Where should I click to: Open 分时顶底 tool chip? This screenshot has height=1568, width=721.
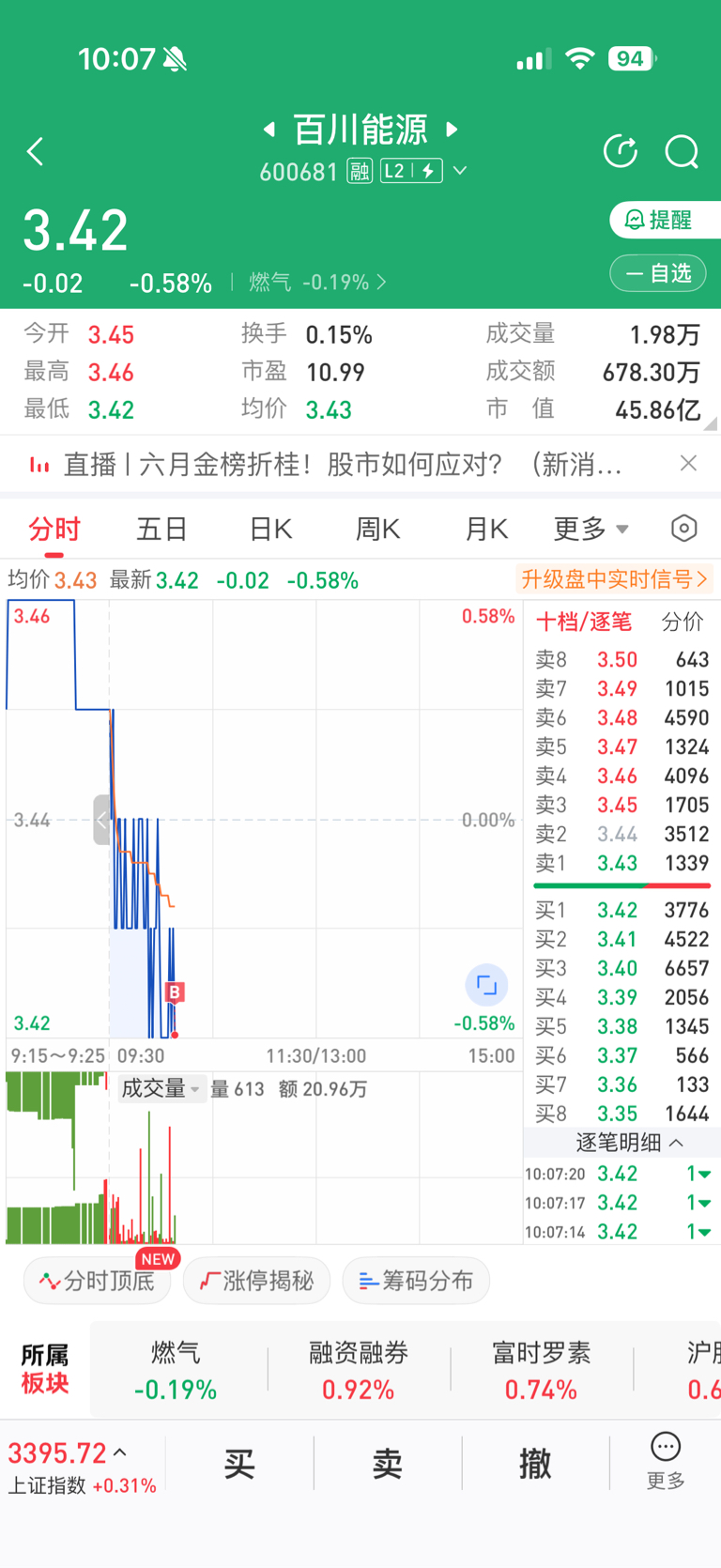97,1281
